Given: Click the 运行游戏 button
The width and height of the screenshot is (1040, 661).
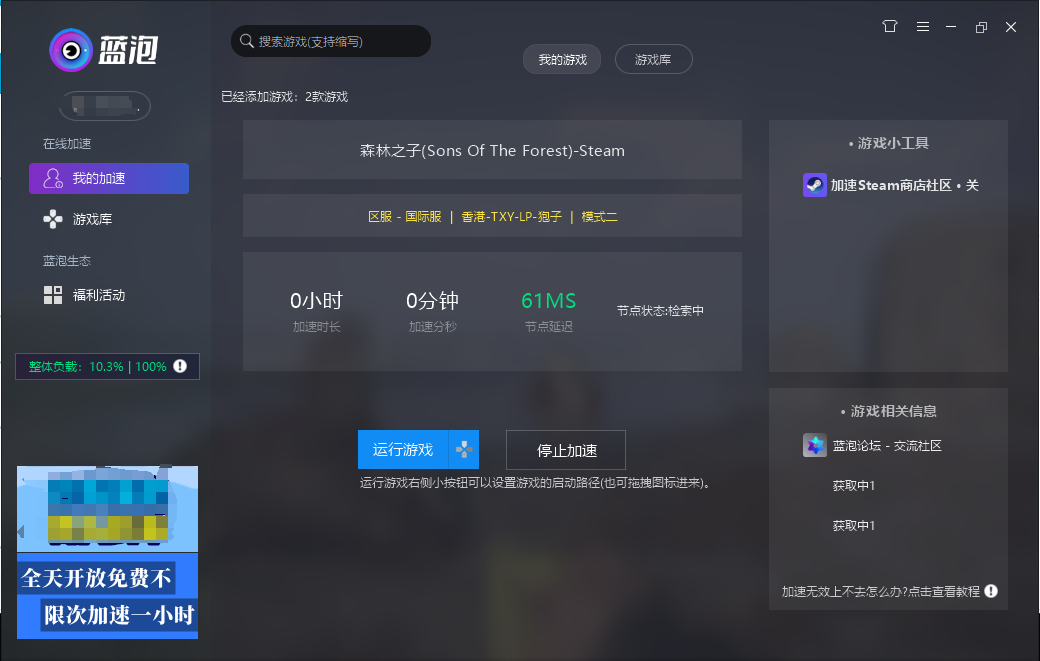Looking at the screenshot, I should point(403,450).
